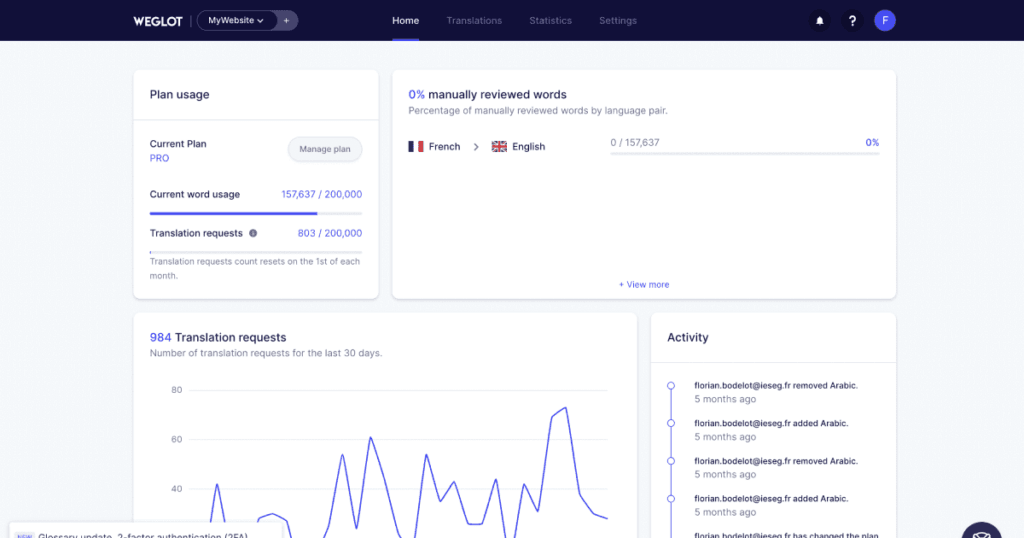The width and height of the screenshot is (1024, 538).
Task: Click the current word usage progress bar
Action: [255, 213]
